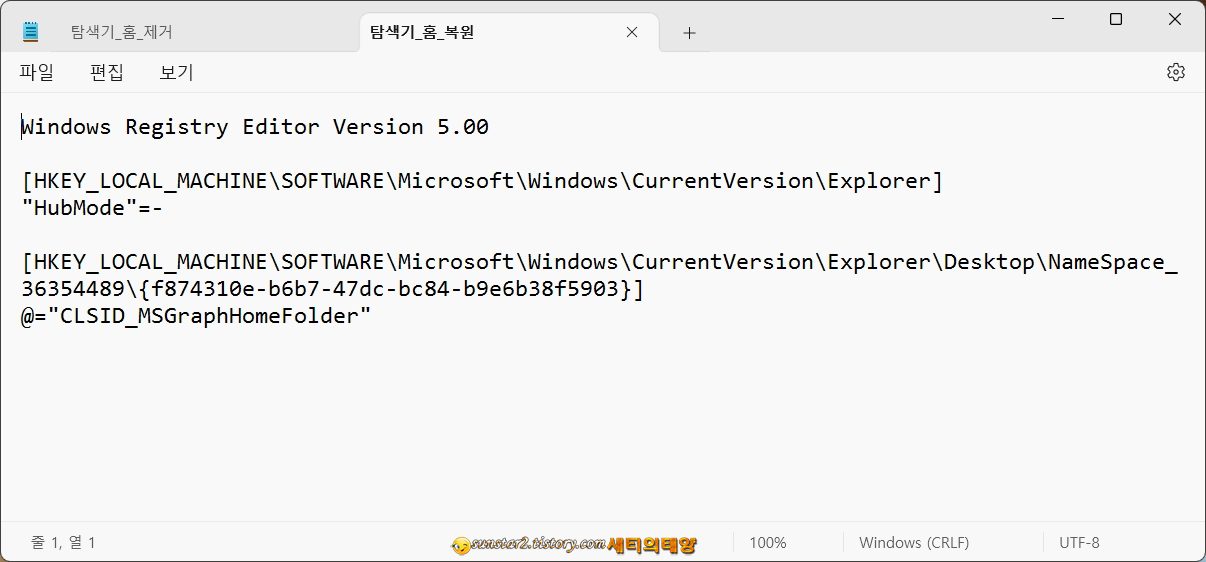Click the @="CLSID_MSGraphHomeFolder" line
This screenshot has width=1206, height=562.
(196, 316)
